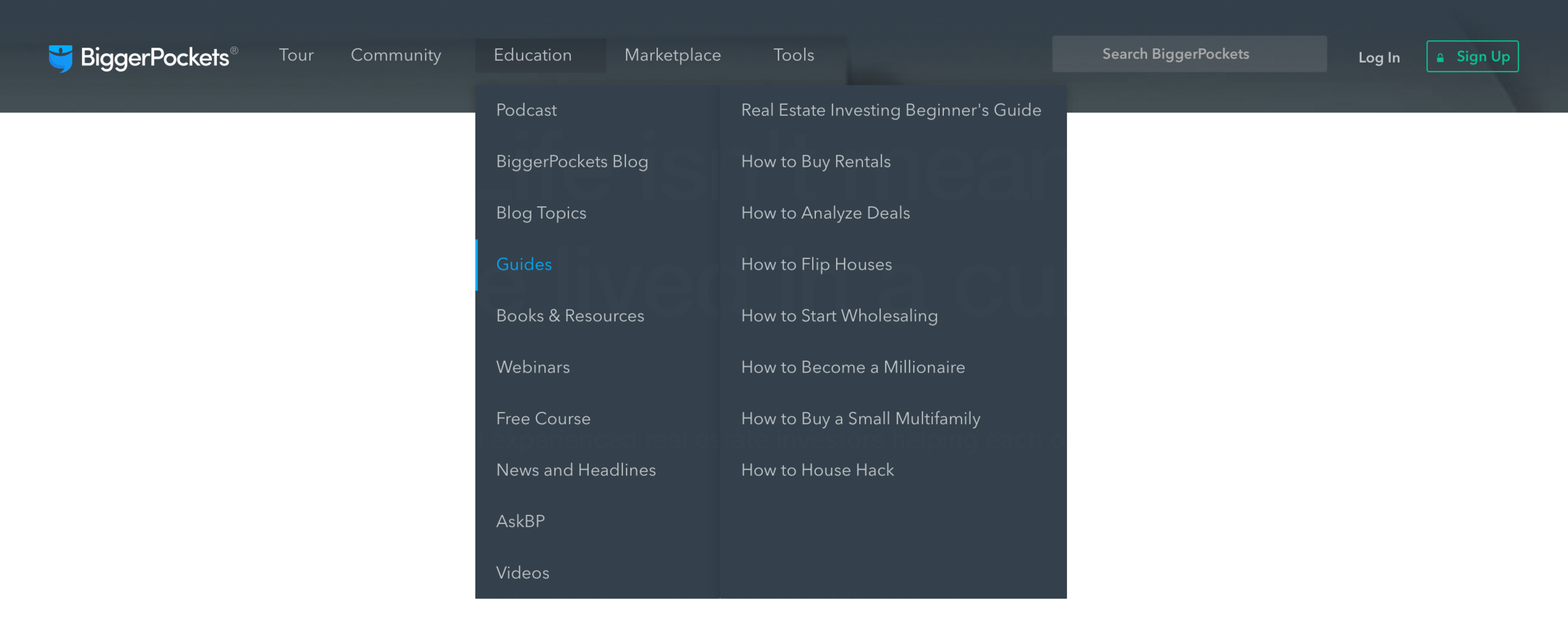Open the Tools nav menu

coord(793,55)
